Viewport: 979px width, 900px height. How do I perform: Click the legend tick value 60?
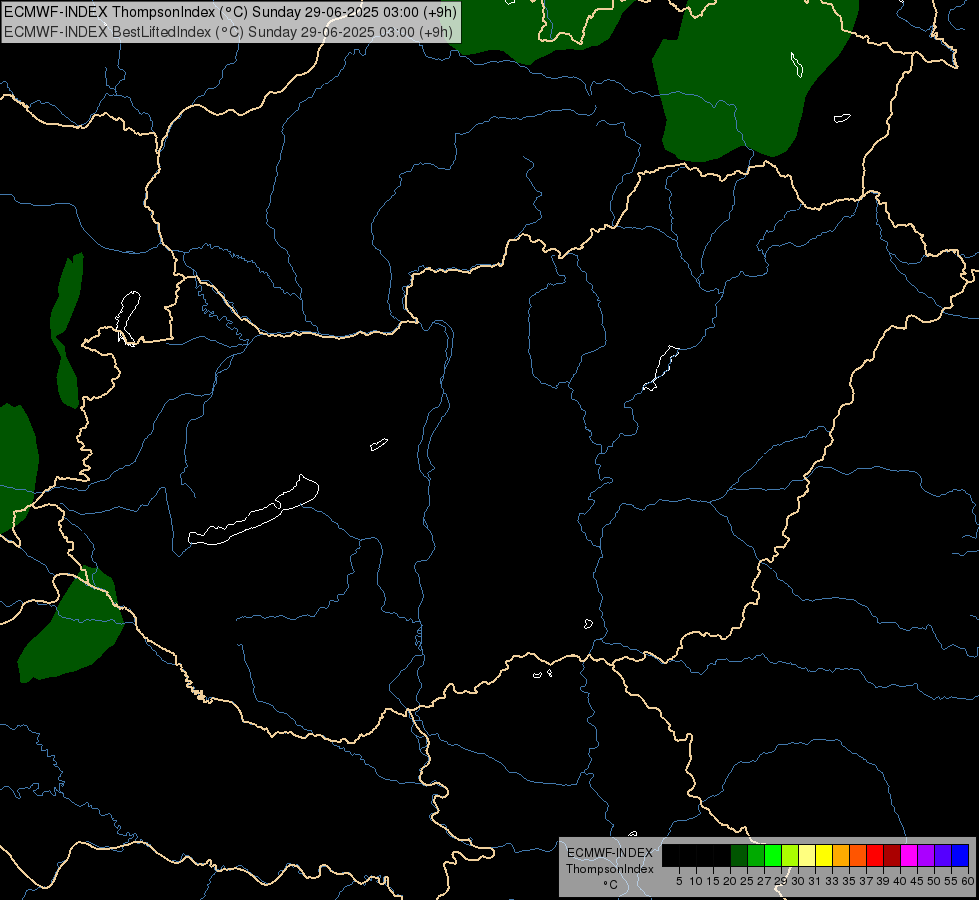[968, 881]
